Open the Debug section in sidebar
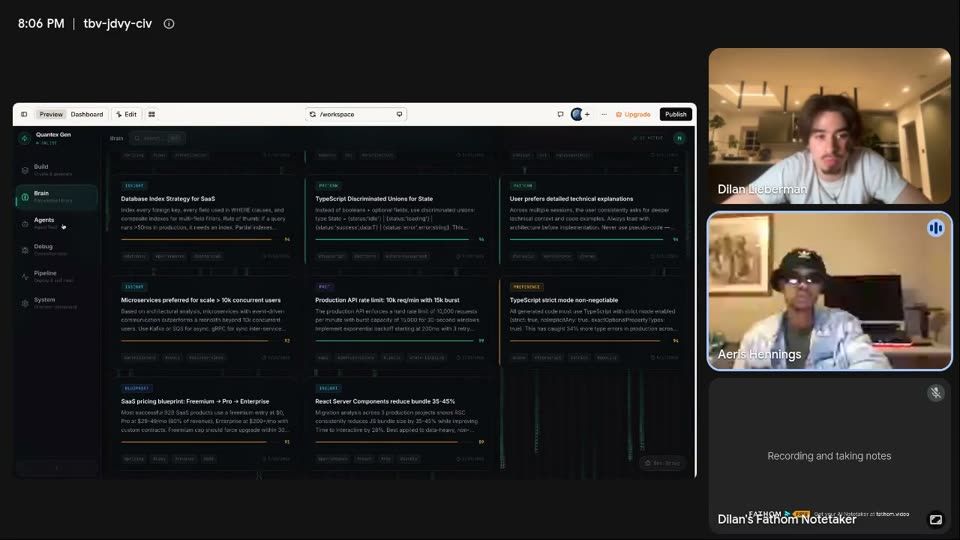 [56, 250]
